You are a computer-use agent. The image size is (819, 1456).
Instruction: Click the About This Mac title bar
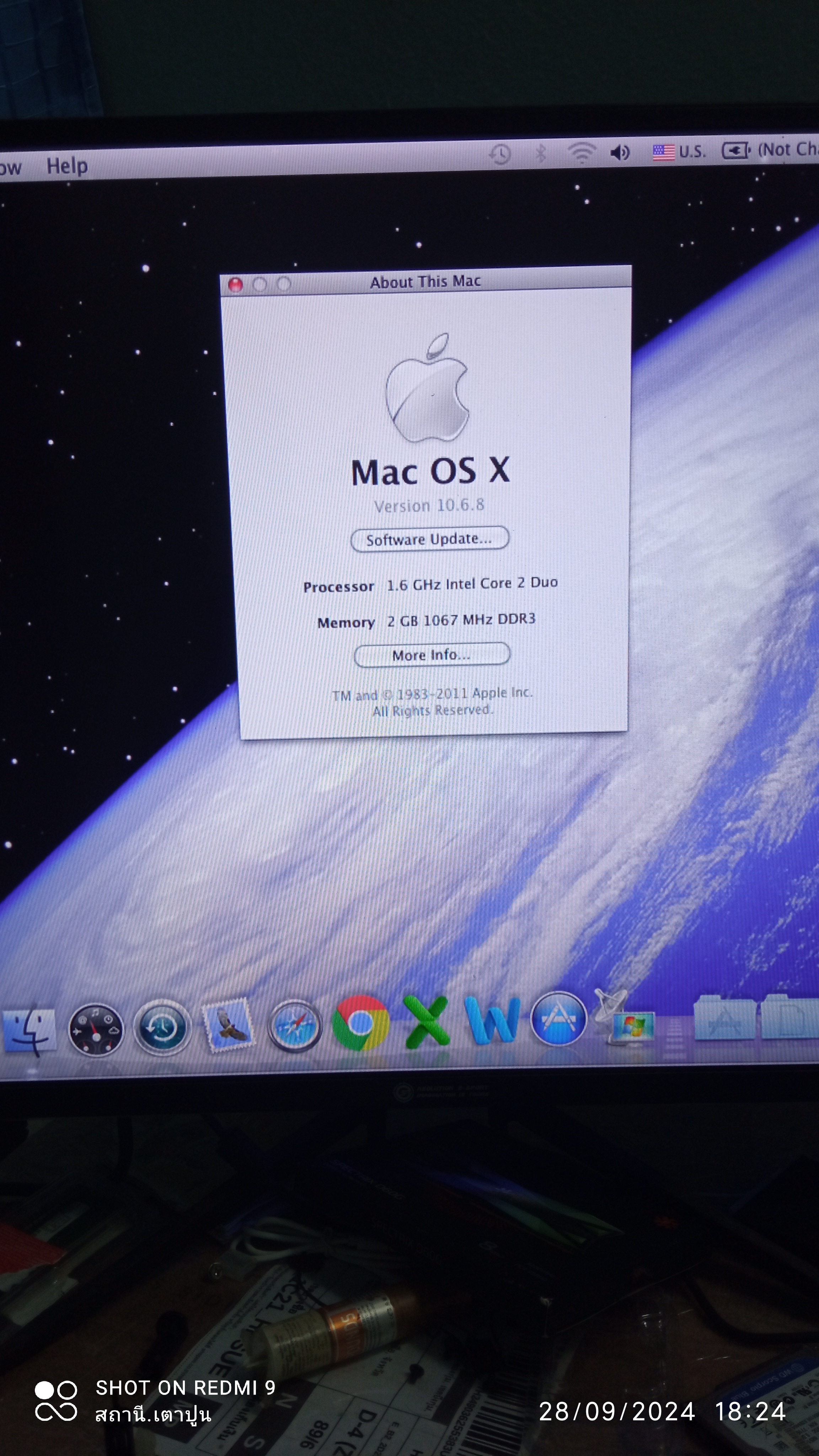pos(425,281)
